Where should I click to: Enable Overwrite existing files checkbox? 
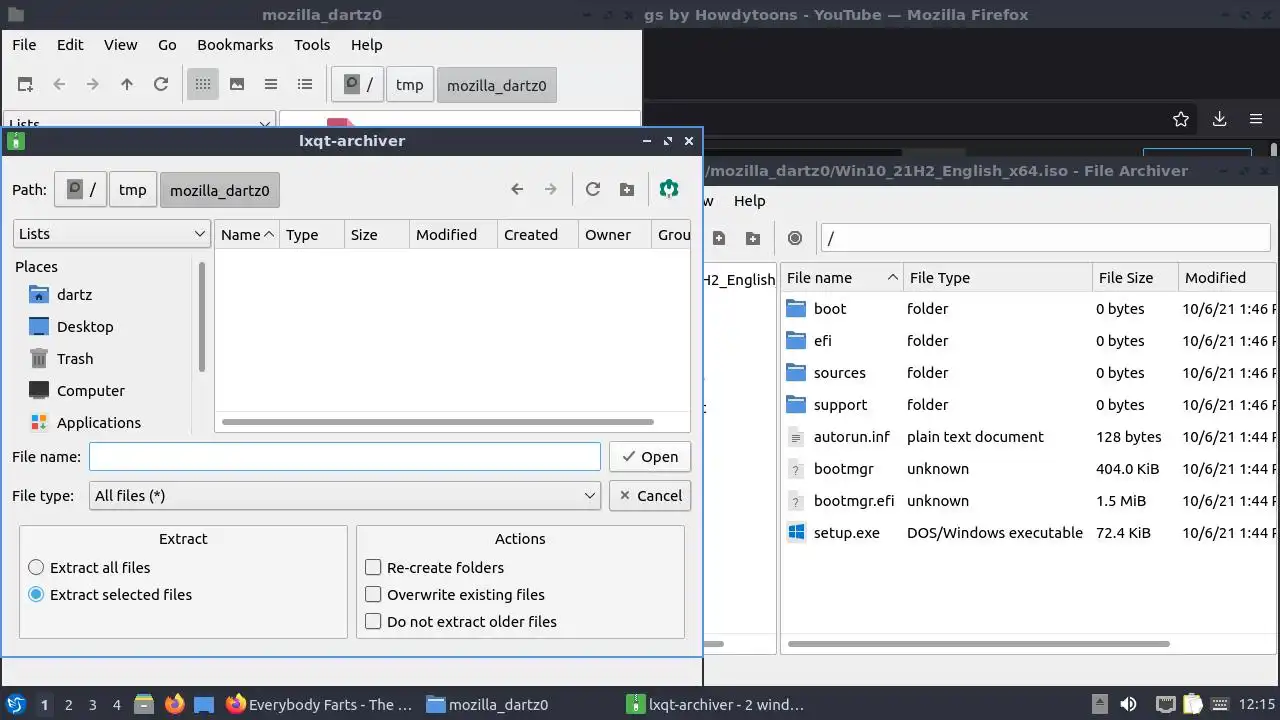pyautogui.click(x=455, y=594)
